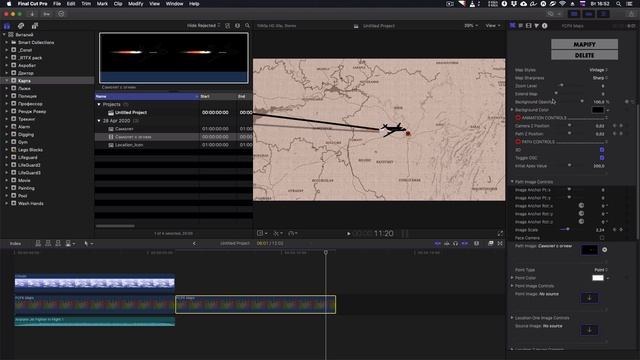Open the clip appearance icon in browser
Image resolution: width=640 pixels, height=360 pixels.
[238, 26]
